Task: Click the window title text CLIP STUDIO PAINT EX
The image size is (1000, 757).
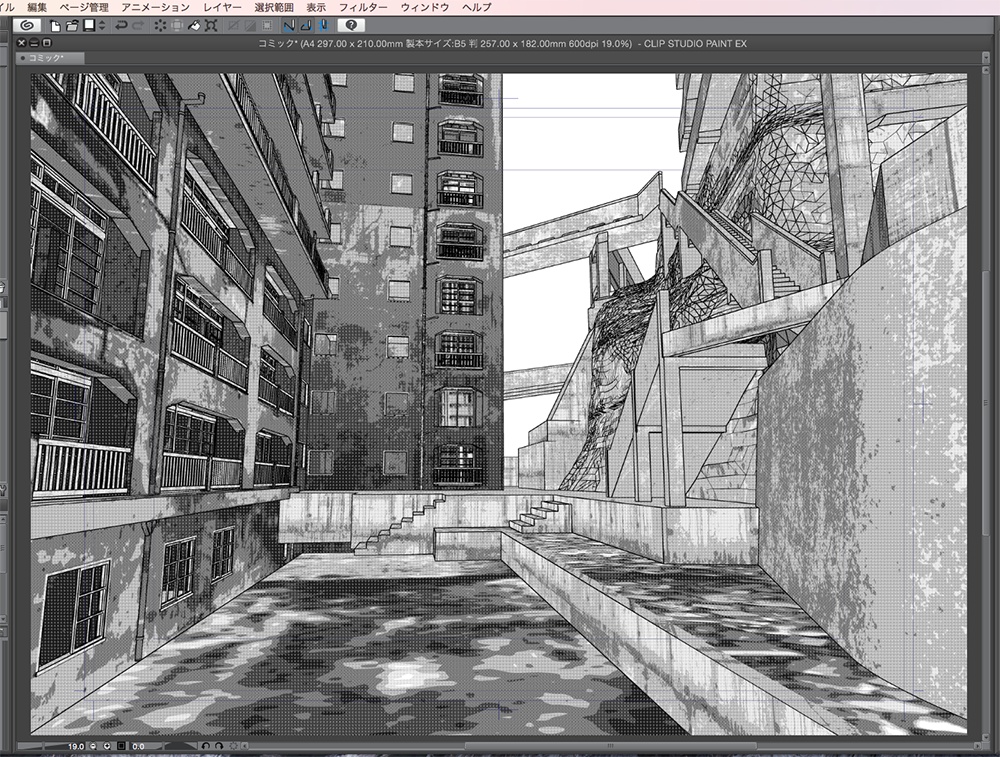Action: (695, 43)
